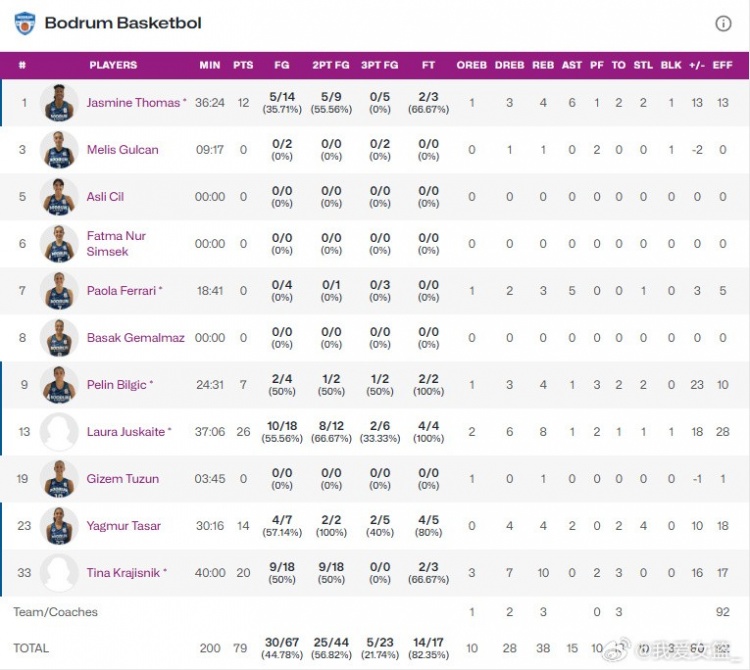Click Pelin Bilgic's player photo

coord(59,385)
